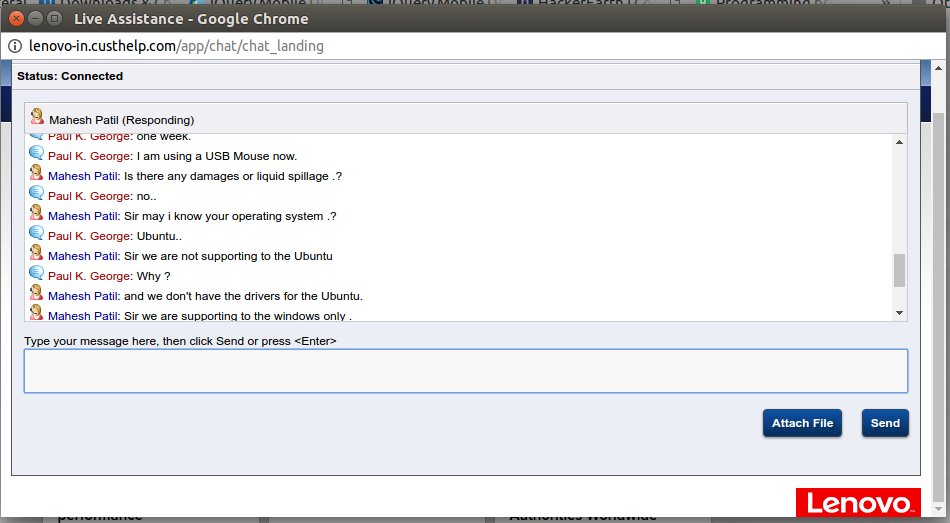This screenshot has height=523, width=950.
Task: Click agent icon beside 'may i know your operating system'
Action: pyautogui.click(x=36, y=213)
